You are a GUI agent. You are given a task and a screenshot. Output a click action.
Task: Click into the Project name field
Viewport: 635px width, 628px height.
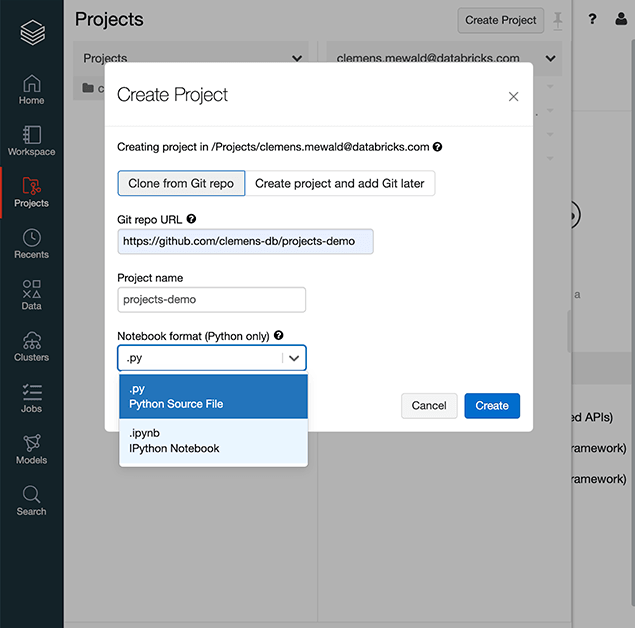coord(211,300)
